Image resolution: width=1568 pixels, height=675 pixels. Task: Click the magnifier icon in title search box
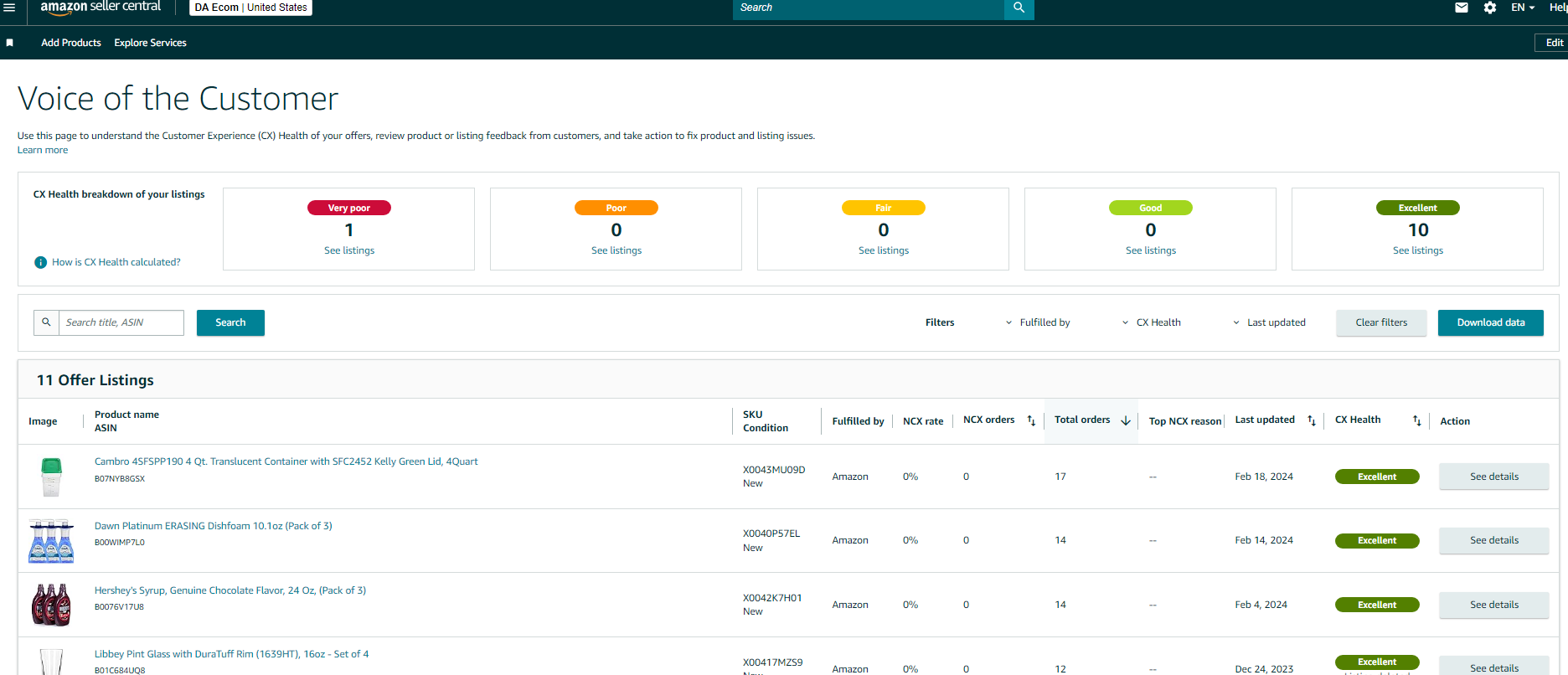click(x=47, y=322)
